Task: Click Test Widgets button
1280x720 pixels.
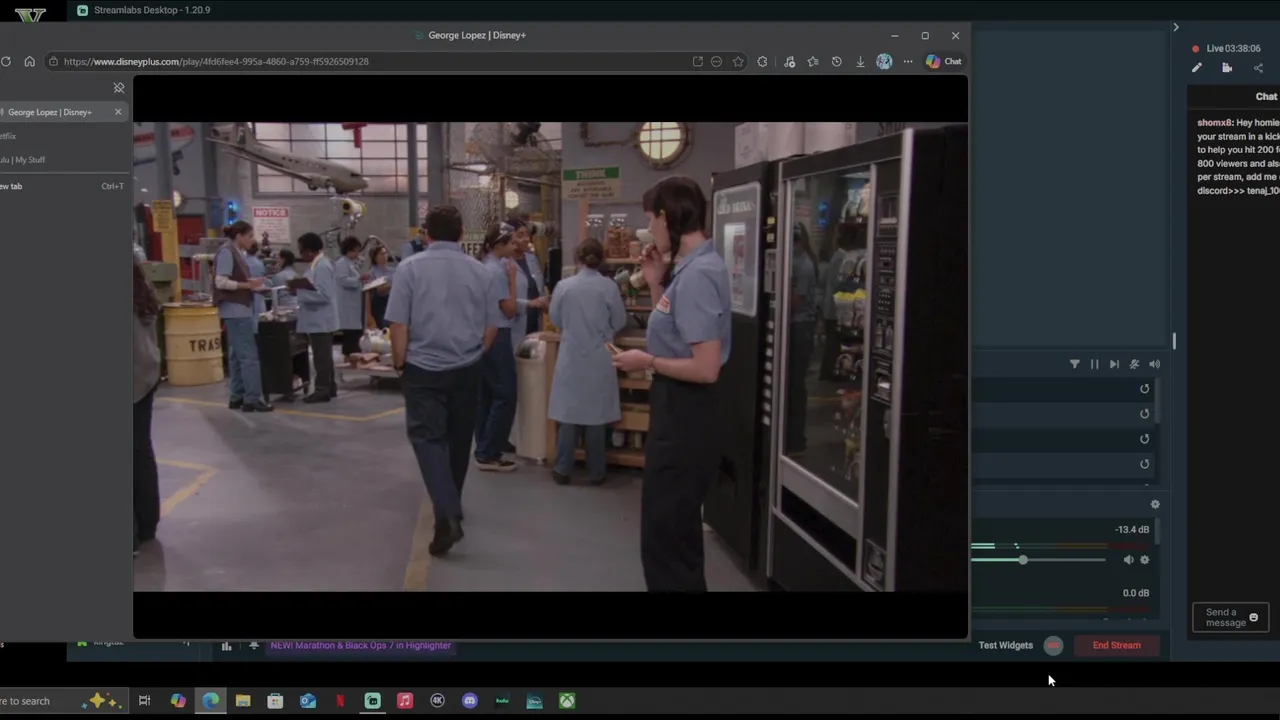Action: [1005, 645]
